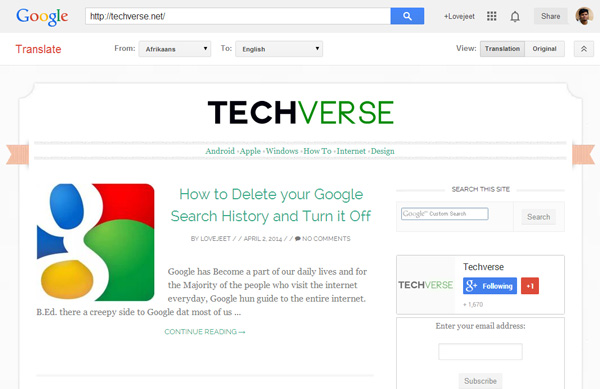The width and height of the screenshot is (600, 389).
Task: Open the Apple menu item
Action: click(x=250, y=151)
